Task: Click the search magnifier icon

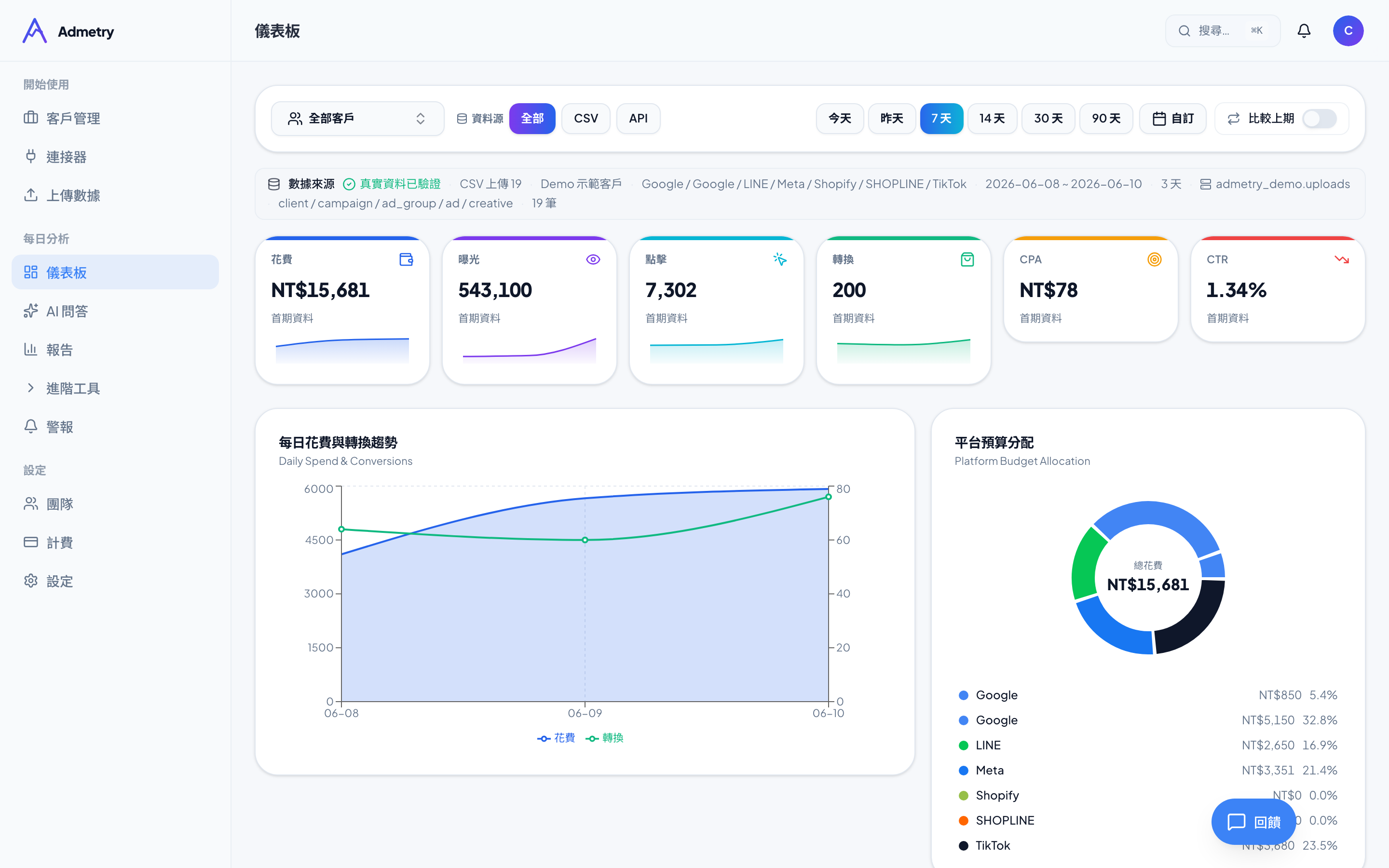Action: click(x=1184, y=31)
